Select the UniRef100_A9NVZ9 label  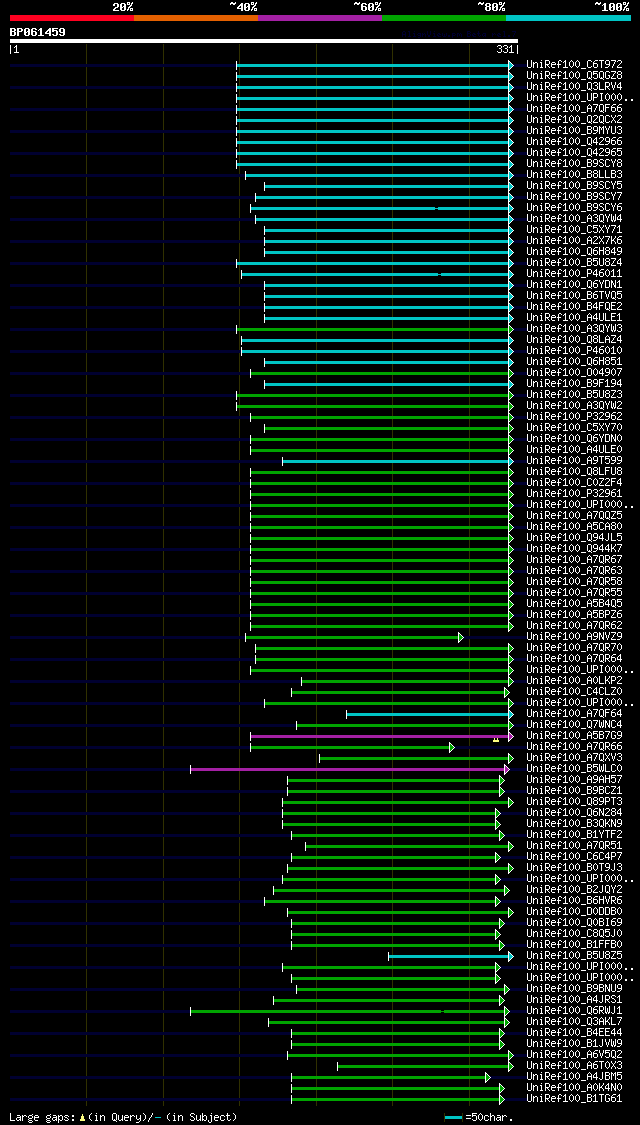tap(574, 637)
